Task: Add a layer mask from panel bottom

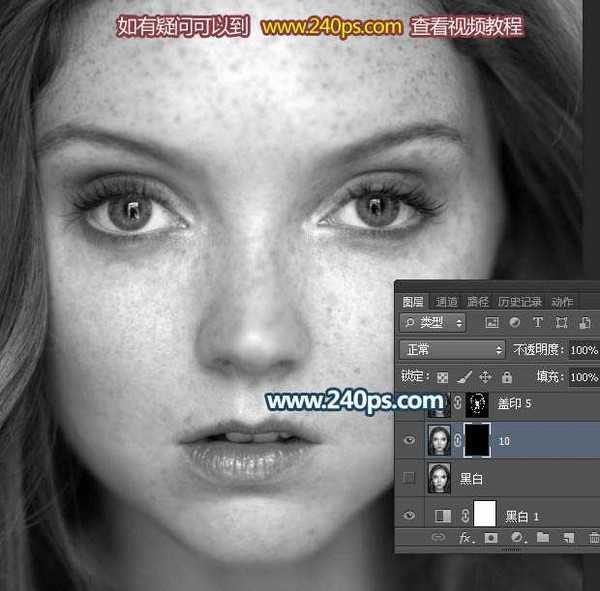Action: tap(492, 538)
